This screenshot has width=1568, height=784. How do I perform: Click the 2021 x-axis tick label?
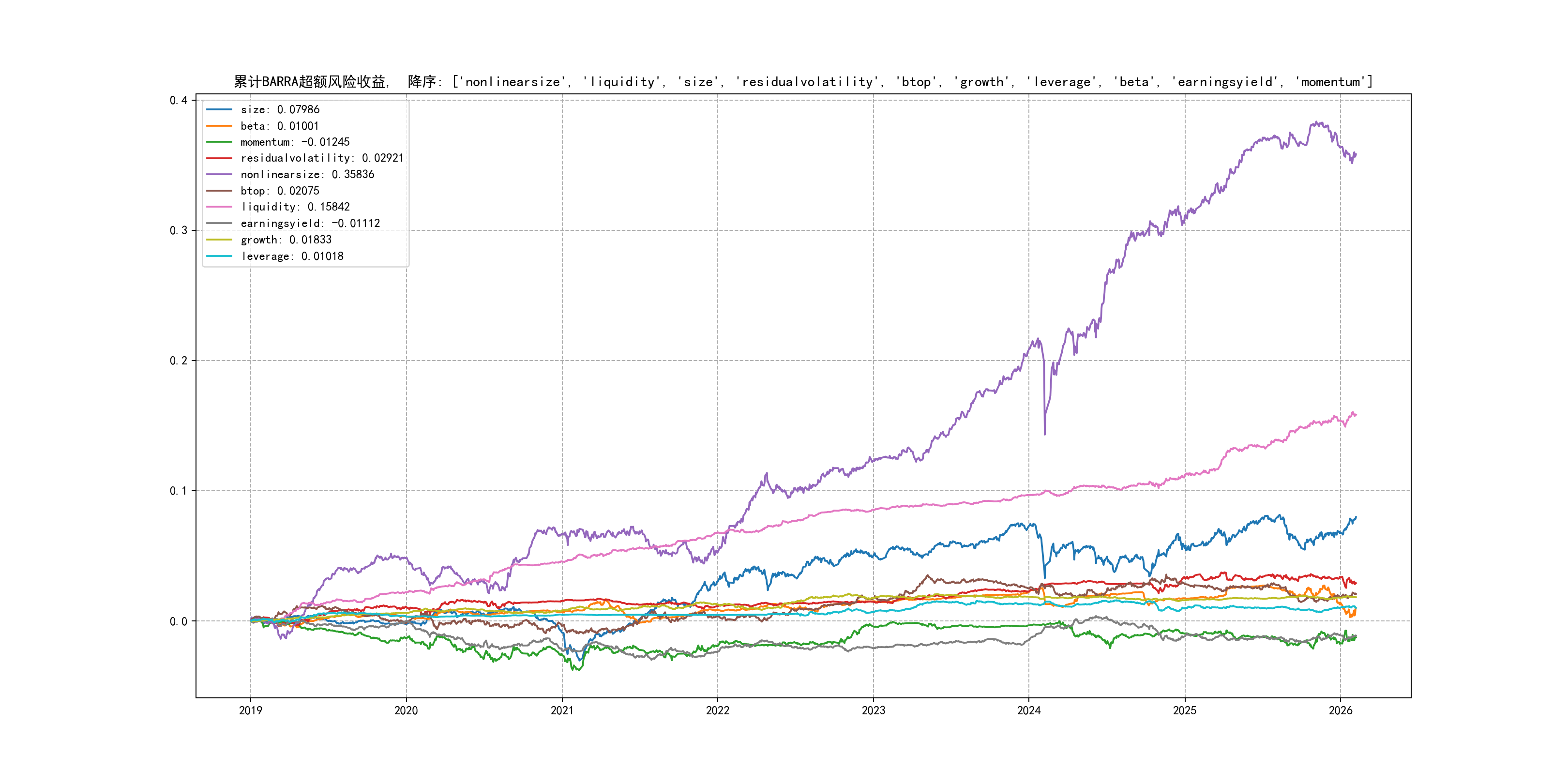562,710
